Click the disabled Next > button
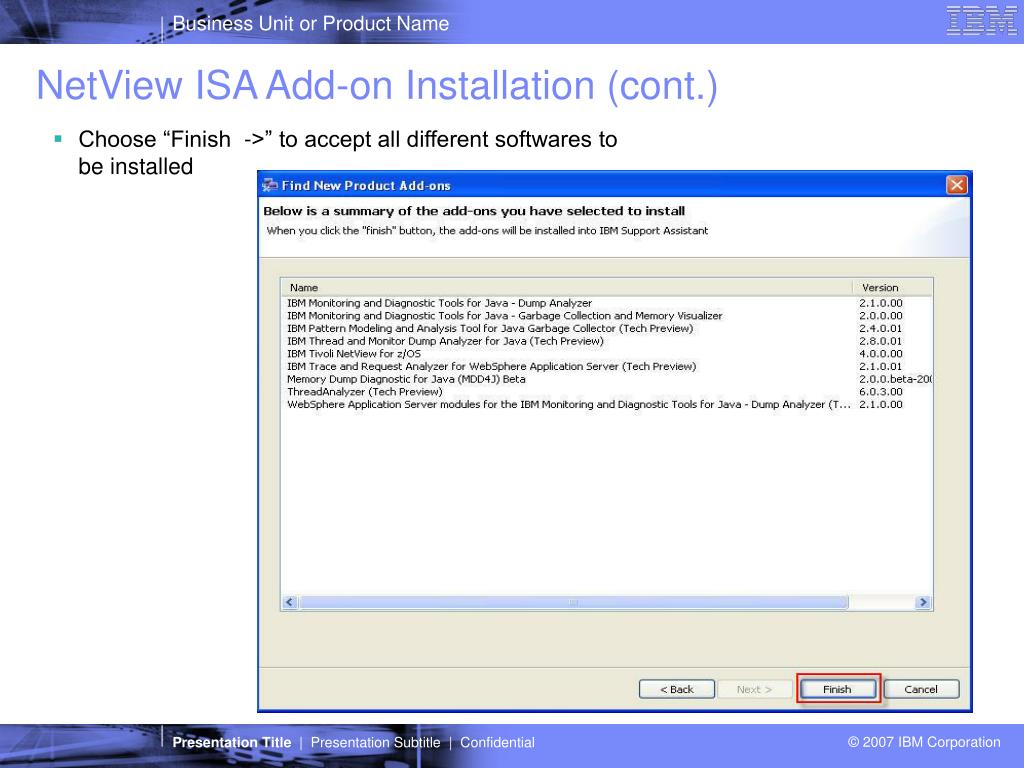This screenshot has height=768, width=1024. (x=755, y=689)
